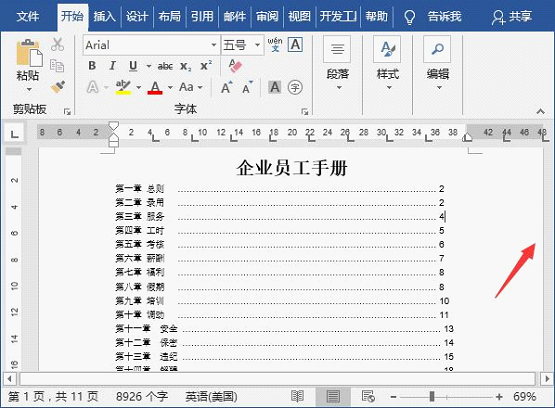The height and width of the screenshot is (408, 555).
Task: Switch to the 审阅 ribbon tab
Action: coord(267,16)
